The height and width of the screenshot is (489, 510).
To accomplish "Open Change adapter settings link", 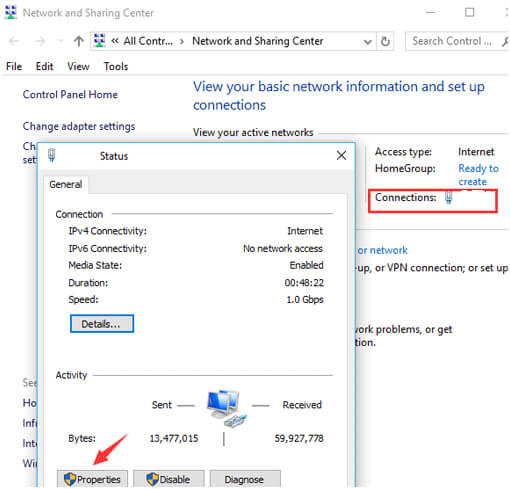I will [x=79, y=126].
